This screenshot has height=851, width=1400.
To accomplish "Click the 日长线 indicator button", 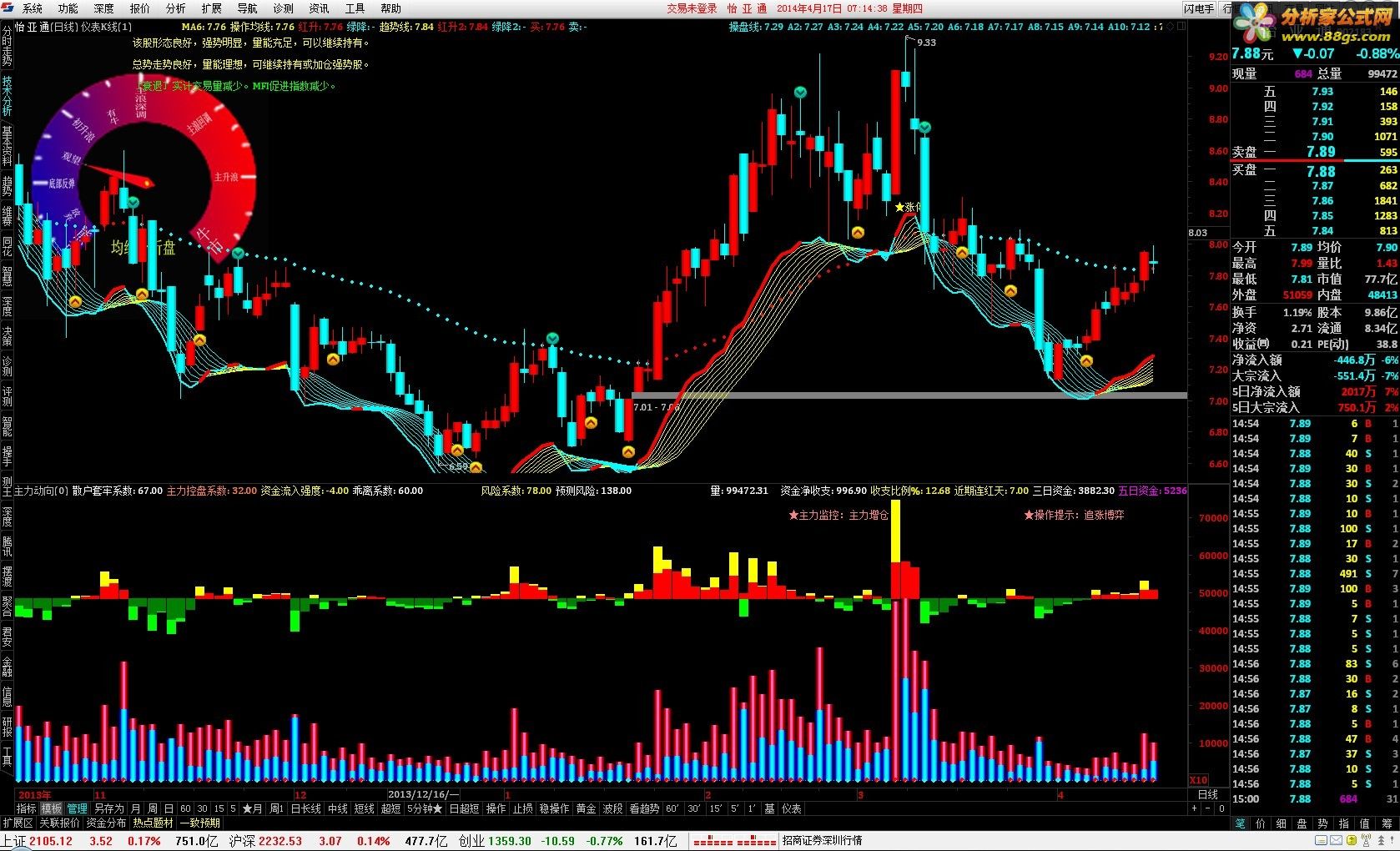I will (x=305, y=808).
